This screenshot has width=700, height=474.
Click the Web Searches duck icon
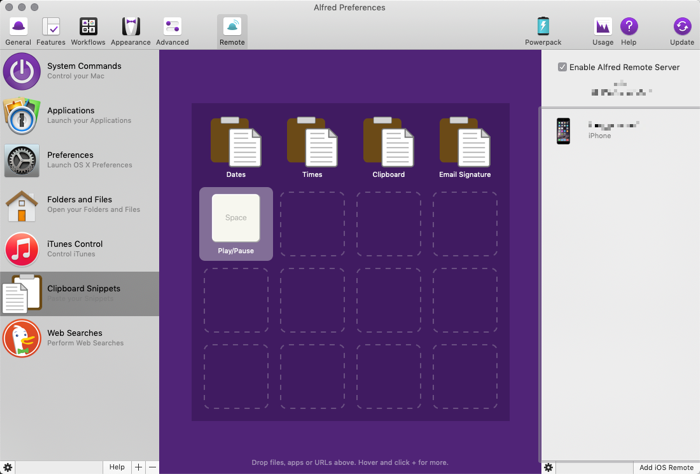[22, 338]
